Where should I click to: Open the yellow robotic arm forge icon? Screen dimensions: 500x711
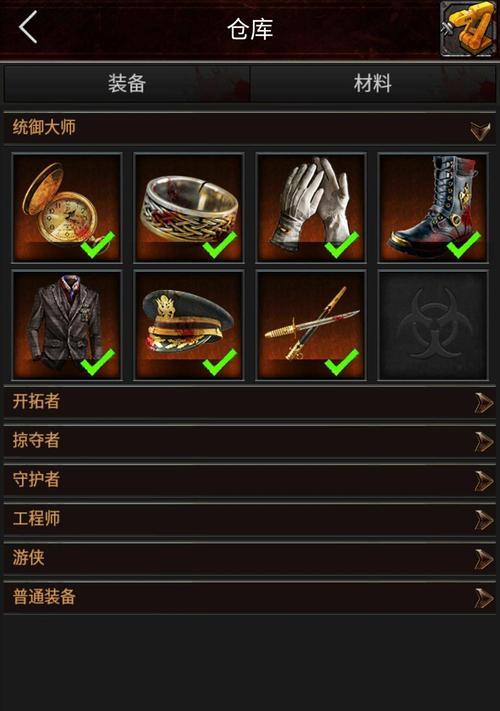coord(468,29)
